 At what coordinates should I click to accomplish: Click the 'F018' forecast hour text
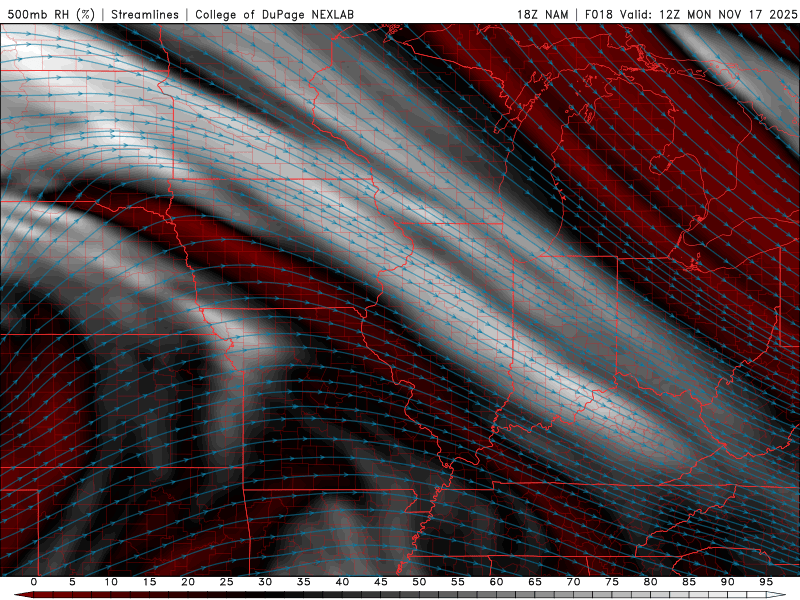598,14
